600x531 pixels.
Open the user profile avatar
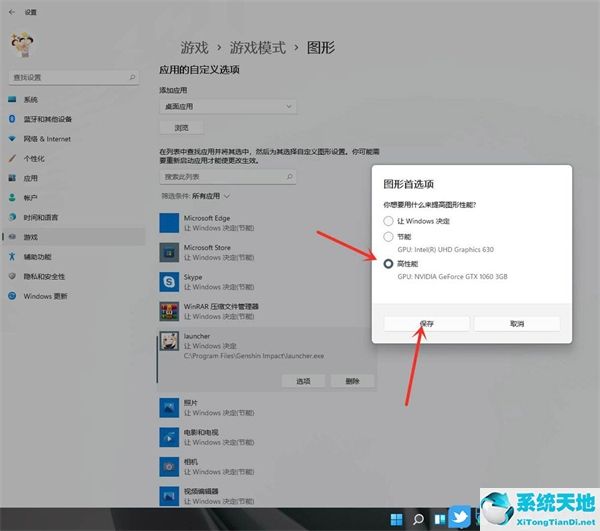pyautogui.click(x=23, y=45)
